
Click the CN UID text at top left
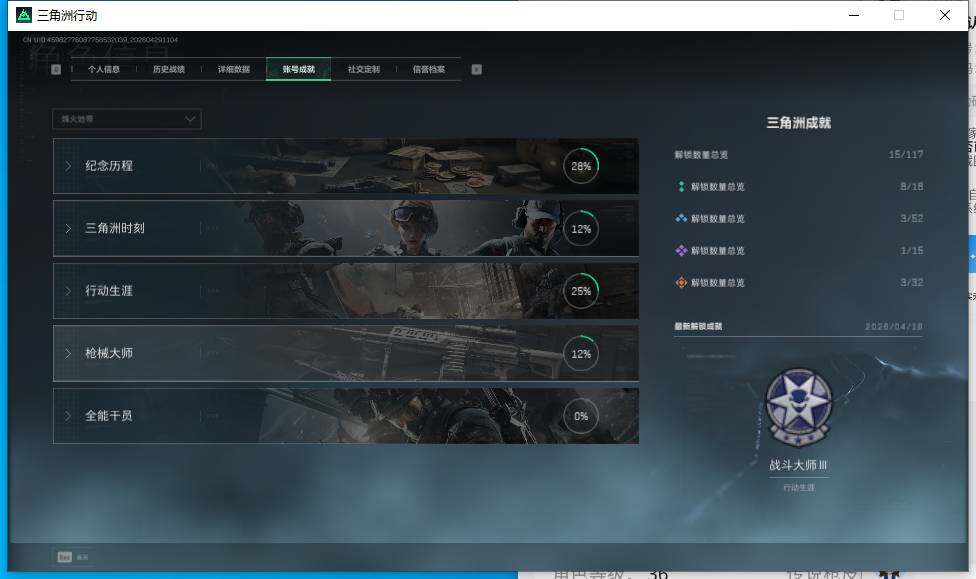click(100, 40)
